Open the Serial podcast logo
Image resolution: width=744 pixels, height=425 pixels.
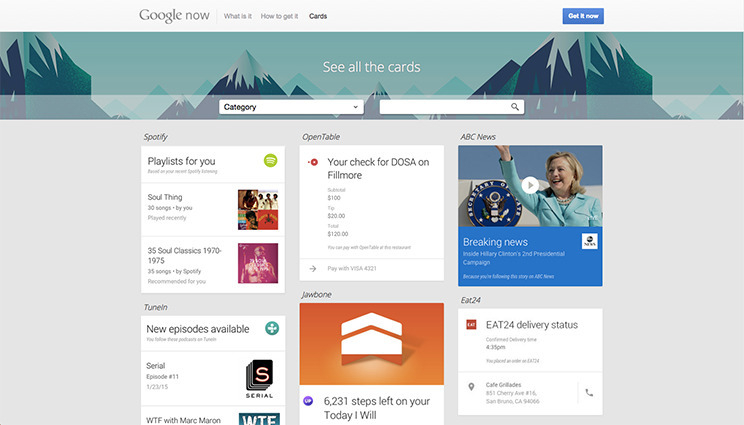click(x=260, y=379)
